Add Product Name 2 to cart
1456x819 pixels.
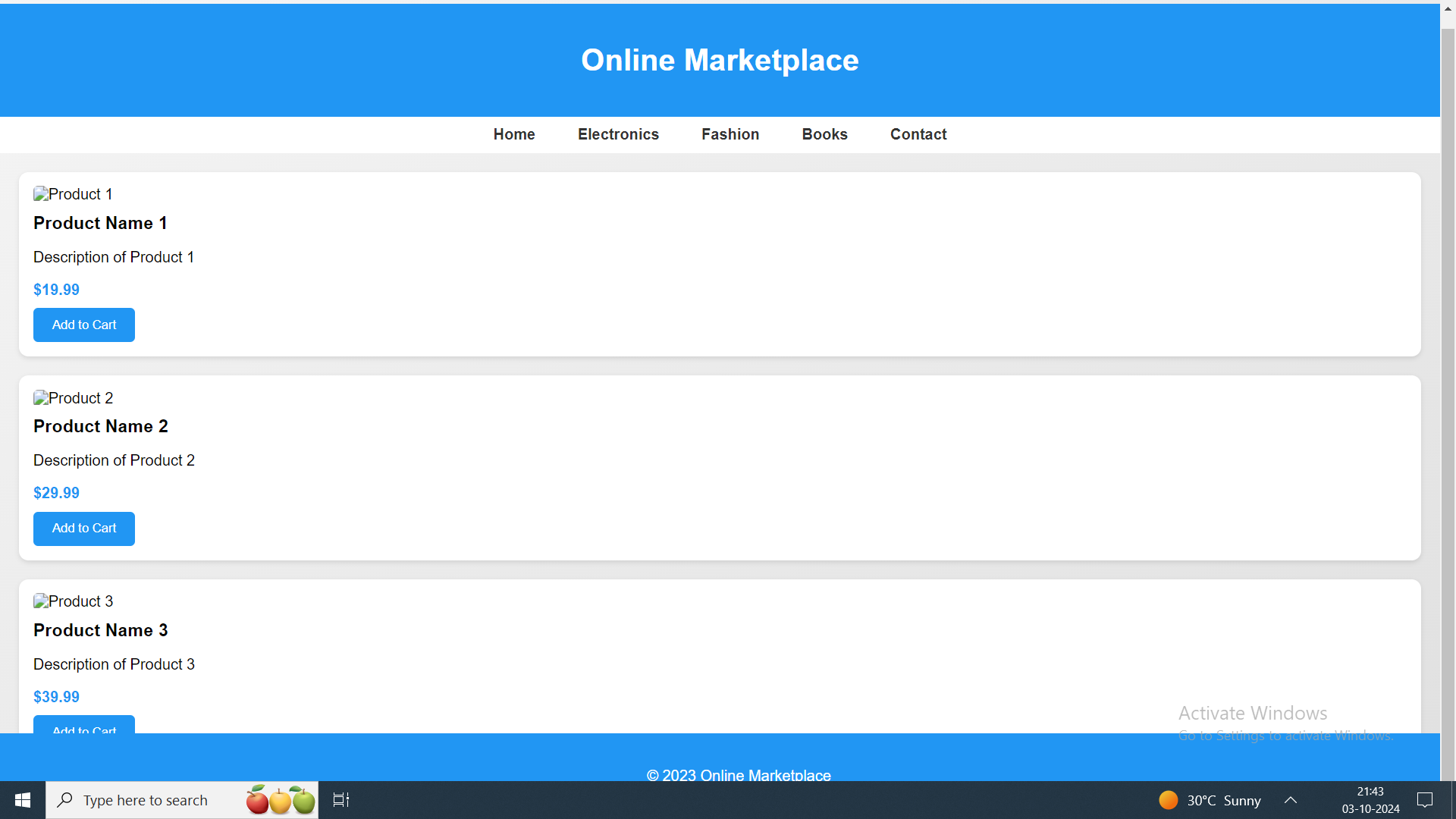point(84,529)
